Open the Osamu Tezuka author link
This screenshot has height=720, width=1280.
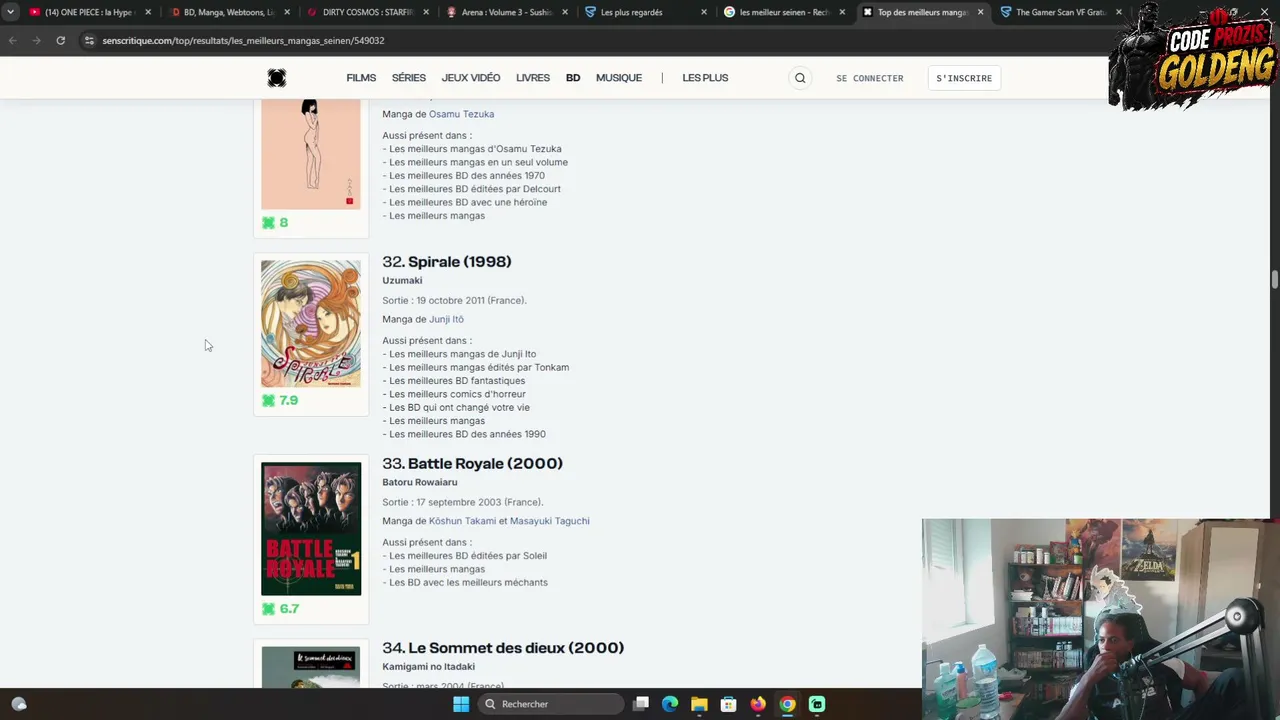click(x=461, y=114)
